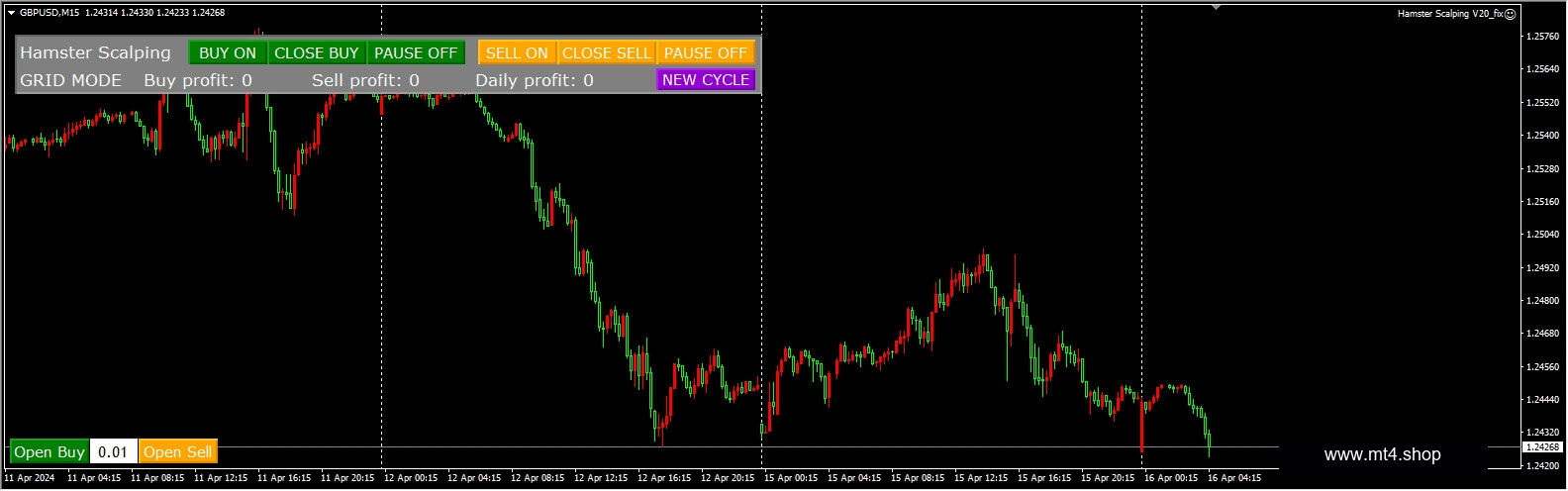
Task: Click the 15 Apr 00:15 time label
Action: click(x=791, y=478)
